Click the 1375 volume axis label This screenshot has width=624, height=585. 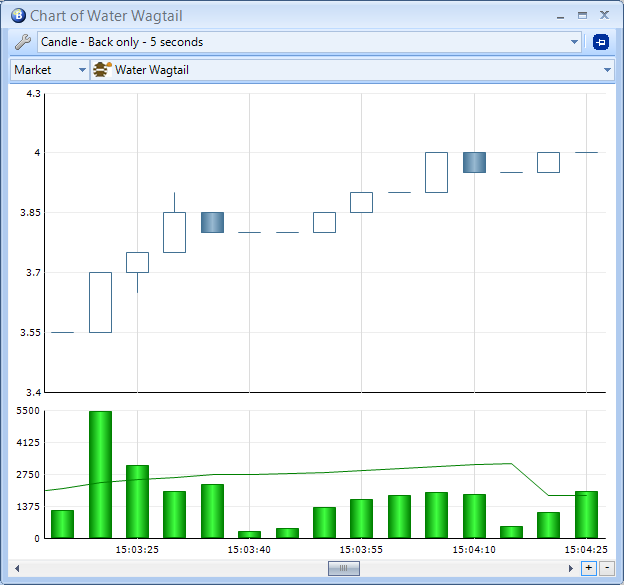pyautogui.click(x=28, y=507)
